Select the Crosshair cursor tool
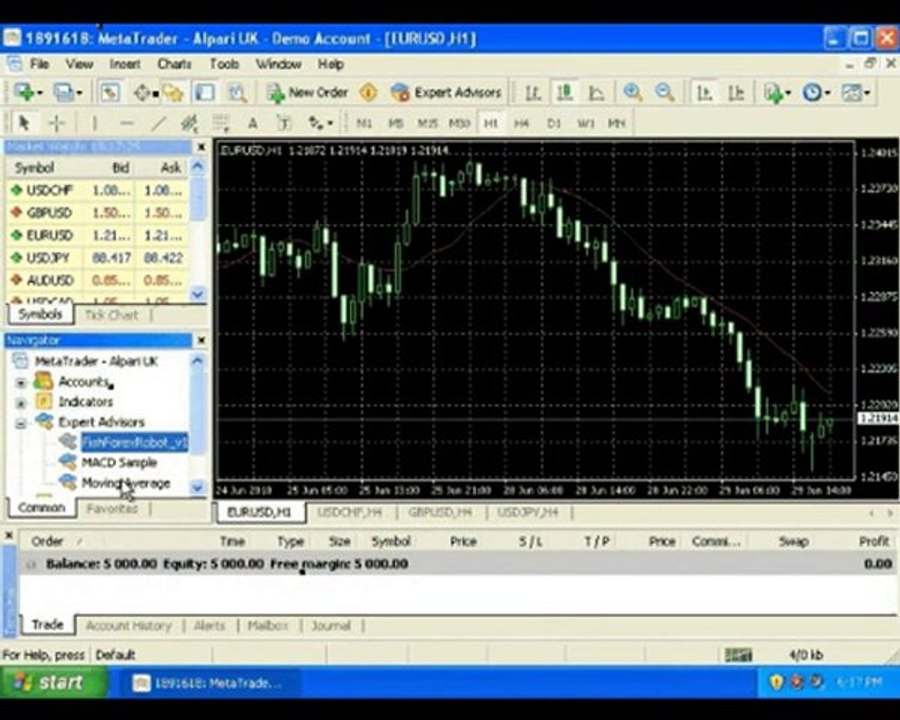The height and width of the screenshot is (720, 900). (x=57, y=123)
